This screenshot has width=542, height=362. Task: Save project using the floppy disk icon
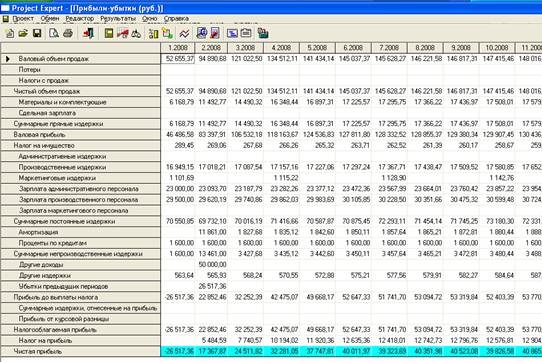pyautogui.click(x=37, y=33)
